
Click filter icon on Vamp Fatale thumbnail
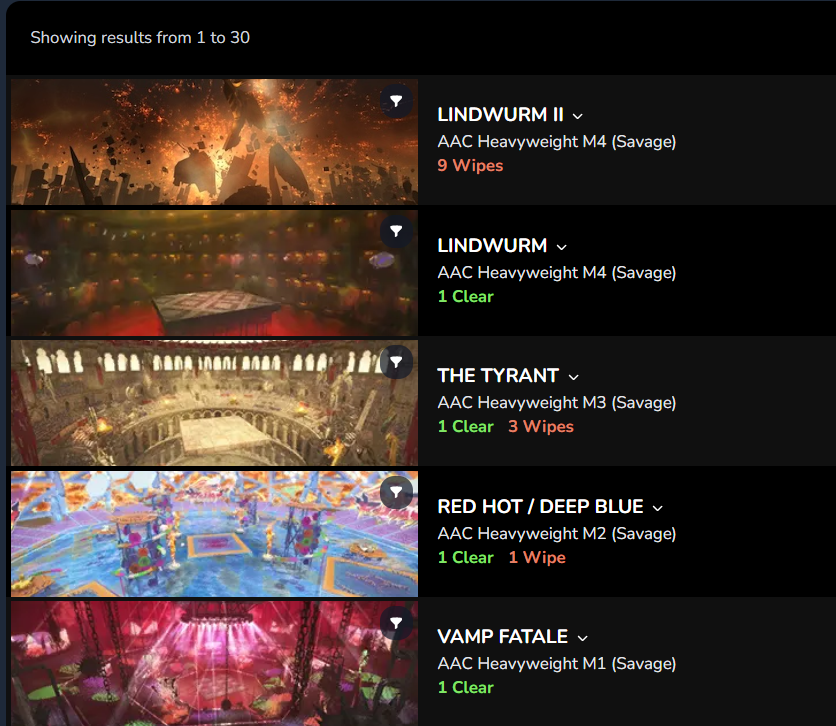(x=396, y=622)
